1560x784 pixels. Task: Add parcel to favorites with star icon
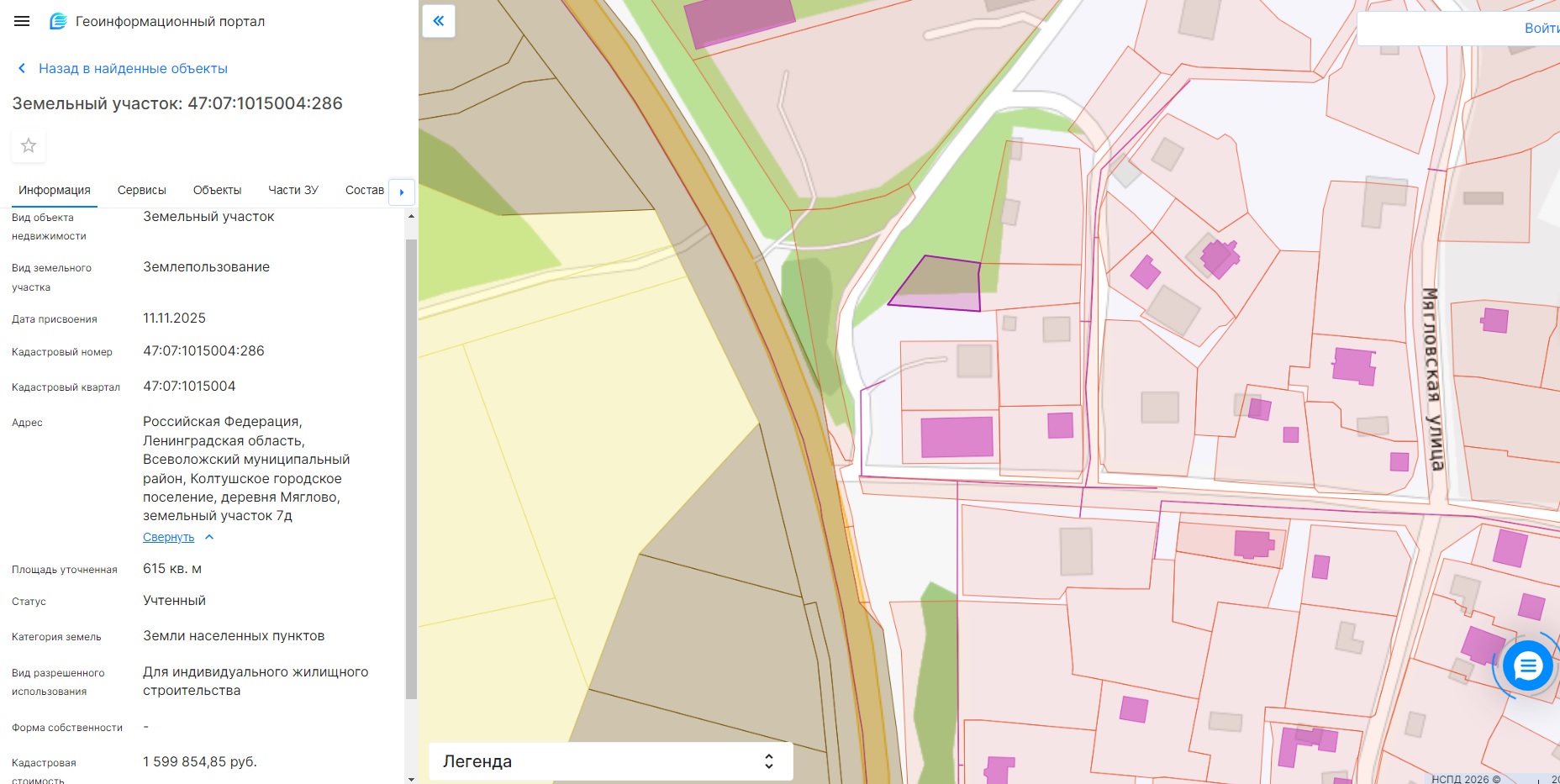pyautogui.click(x=29, y=145)
